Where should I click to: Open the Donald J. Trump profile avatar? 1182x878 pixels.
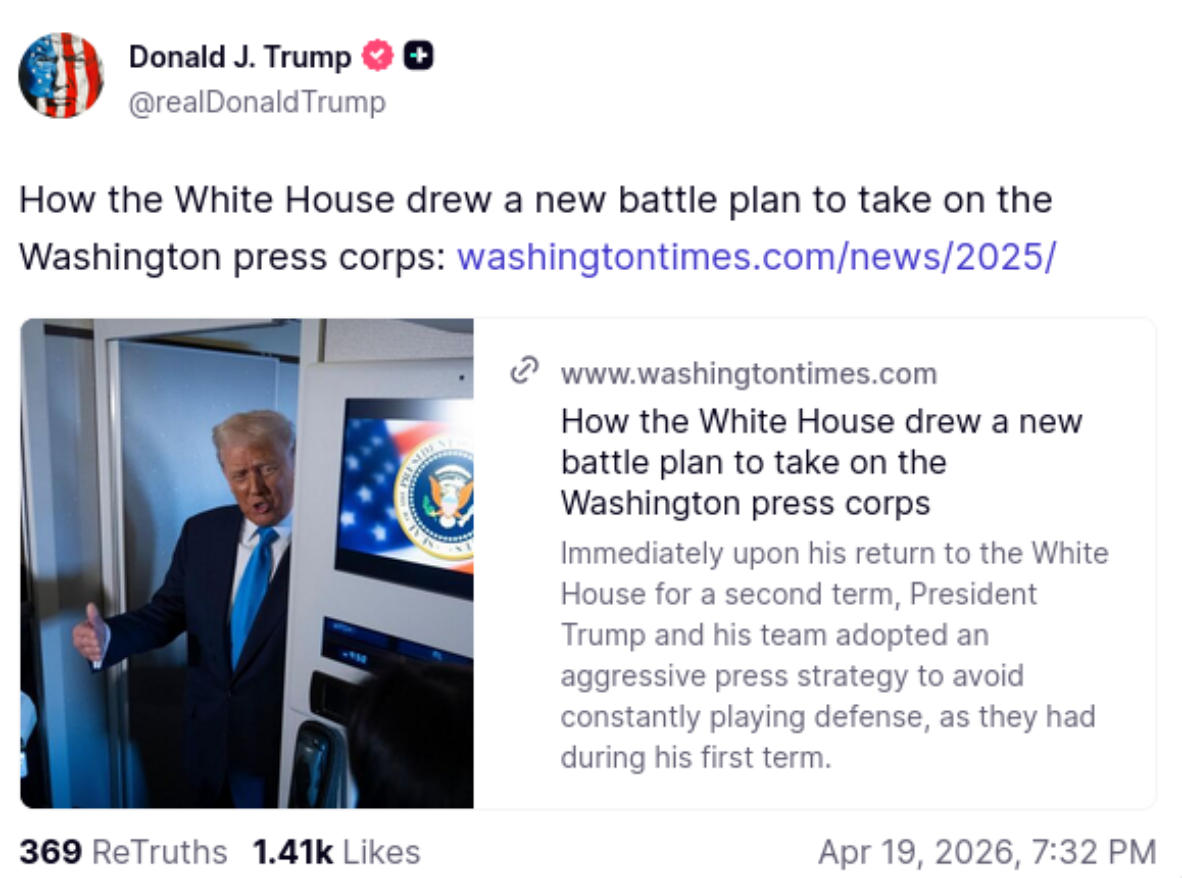(x=61, y=75)
